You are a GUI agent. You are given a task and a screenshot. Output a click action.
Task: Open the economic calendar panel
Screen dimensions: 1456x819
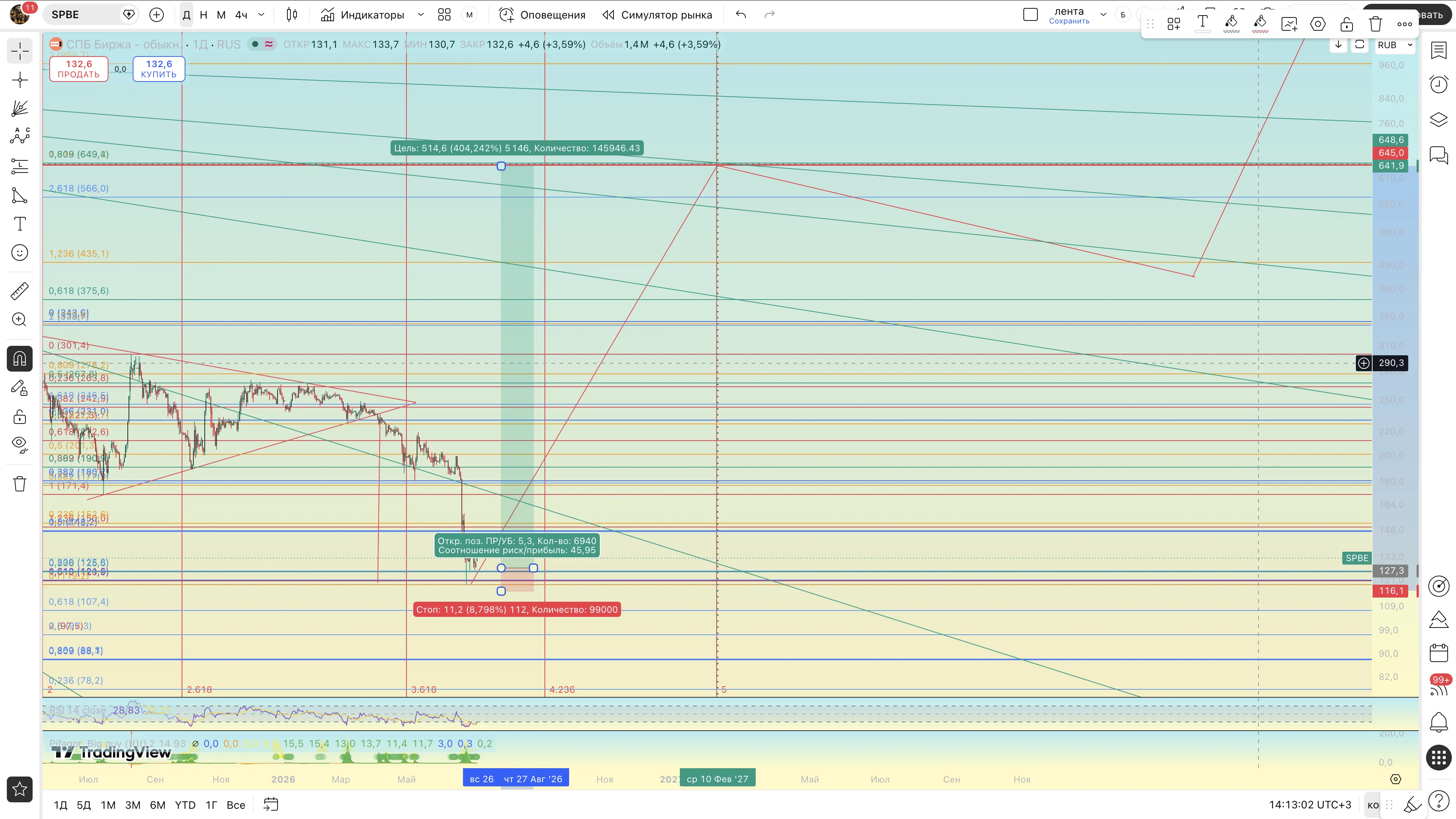(1439, 653)
